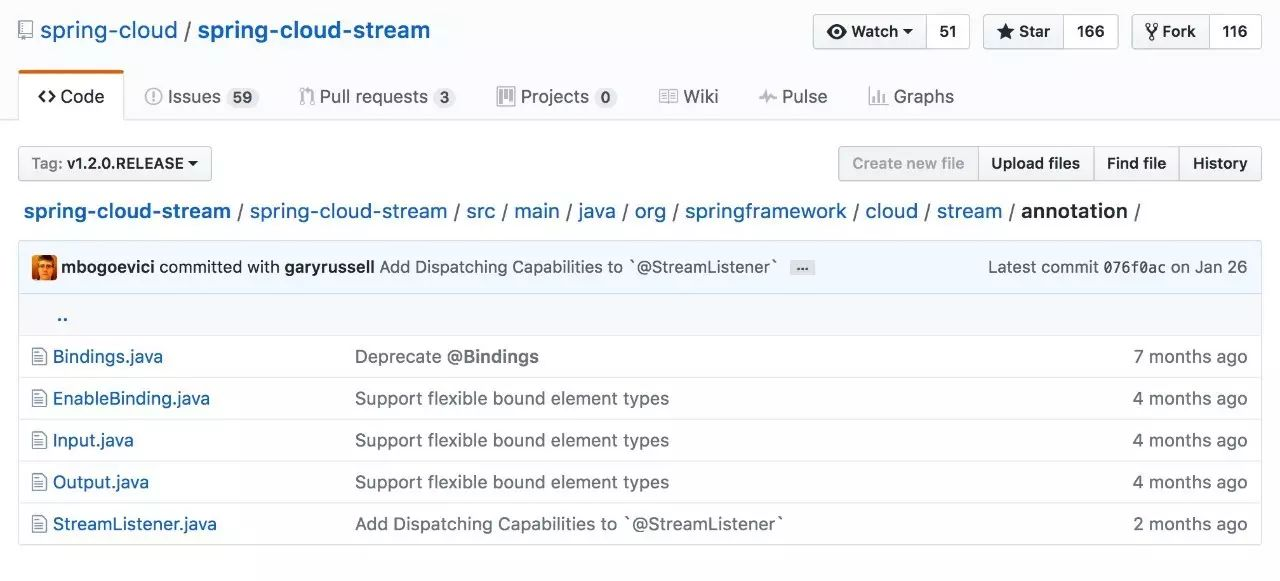This screenshot has width=1280, height=581.
Task: Open the Wiki tab
Action: [x=689, y=97]
